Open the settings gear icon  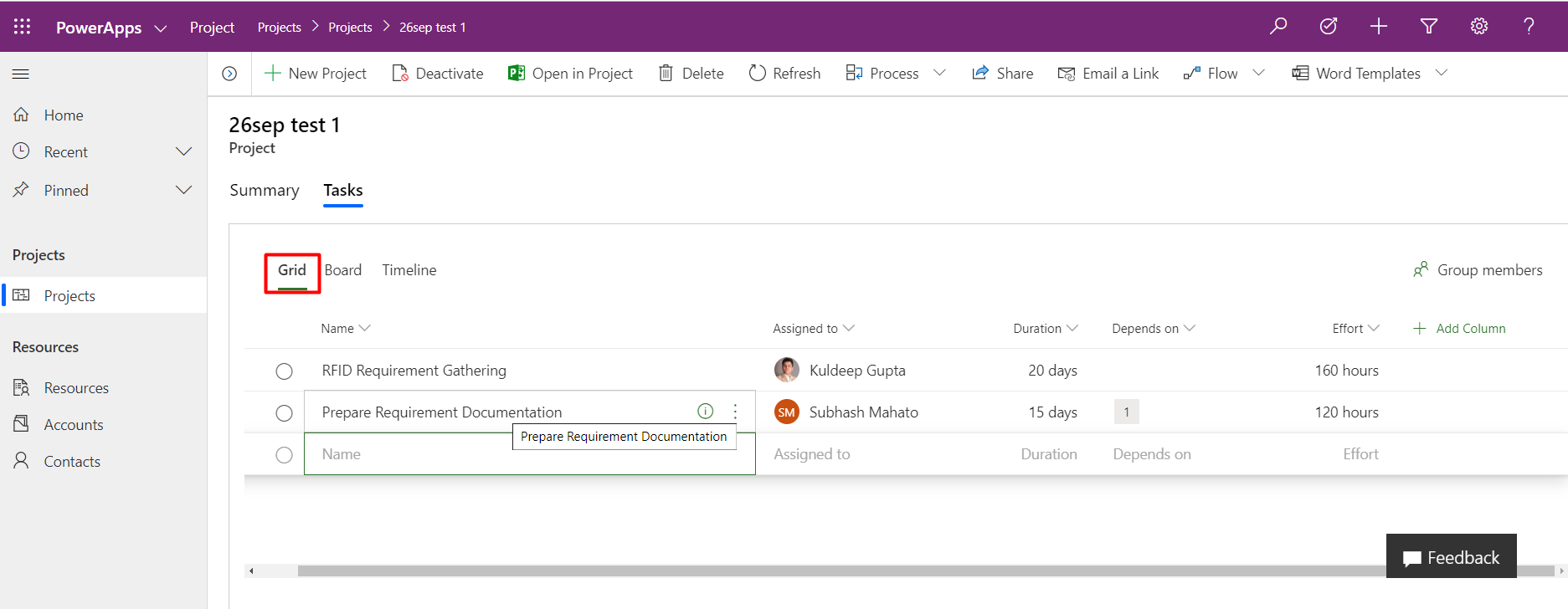pos(1479,26)
